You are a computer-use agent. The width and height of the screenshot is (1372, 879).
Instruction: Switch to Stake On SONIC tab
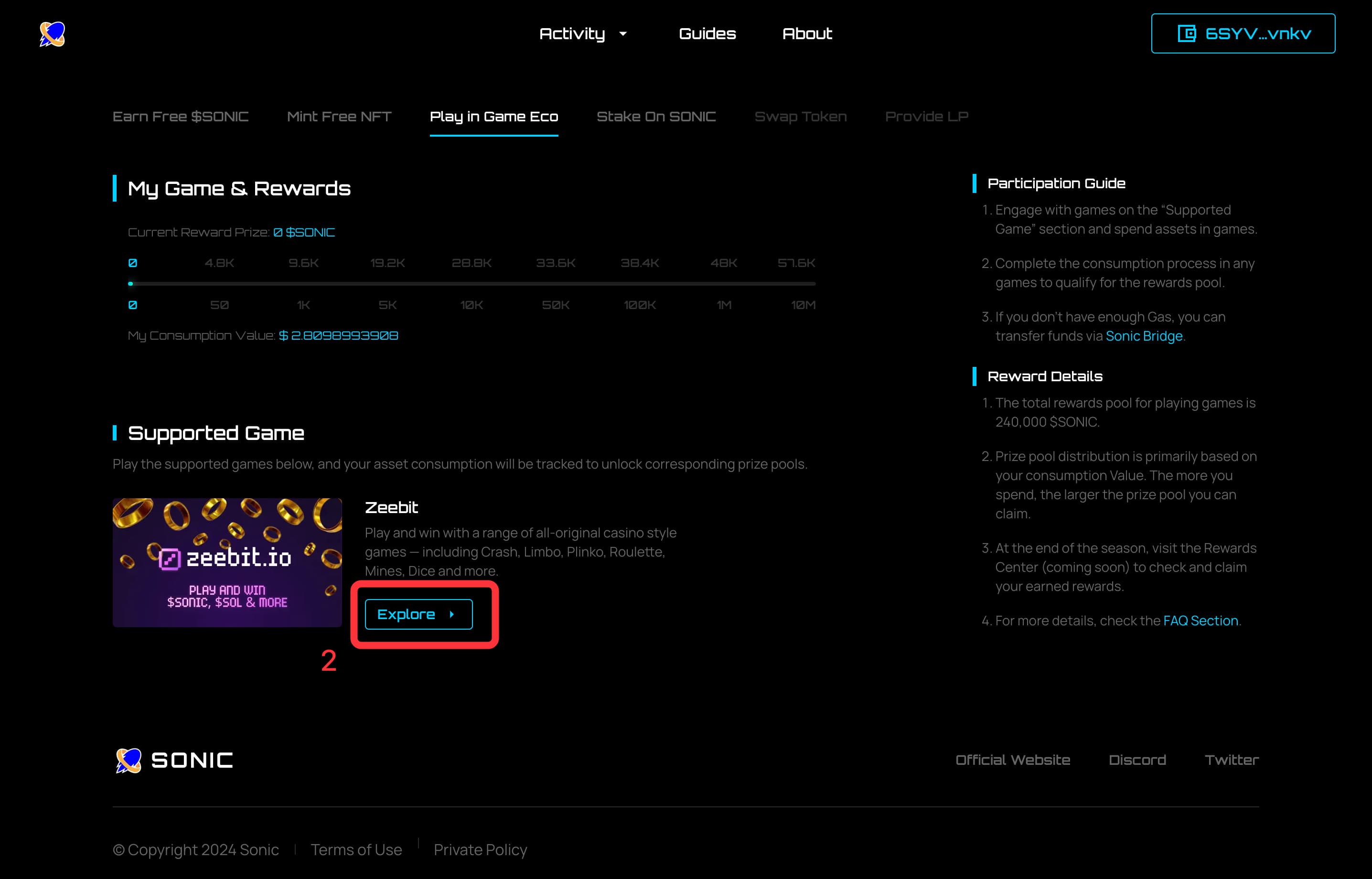click(x=656, y=117)
